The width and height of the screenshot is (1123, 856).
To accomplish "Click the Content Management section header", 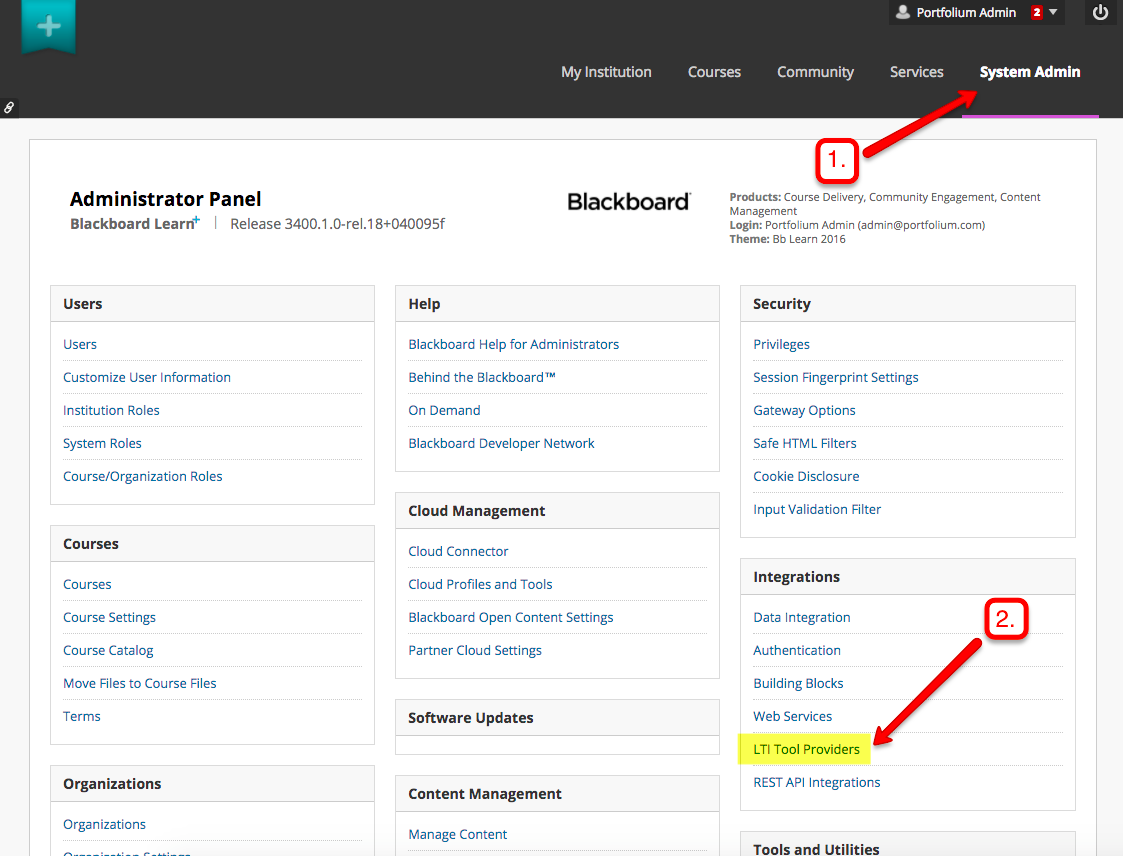I will pos(557,794).
